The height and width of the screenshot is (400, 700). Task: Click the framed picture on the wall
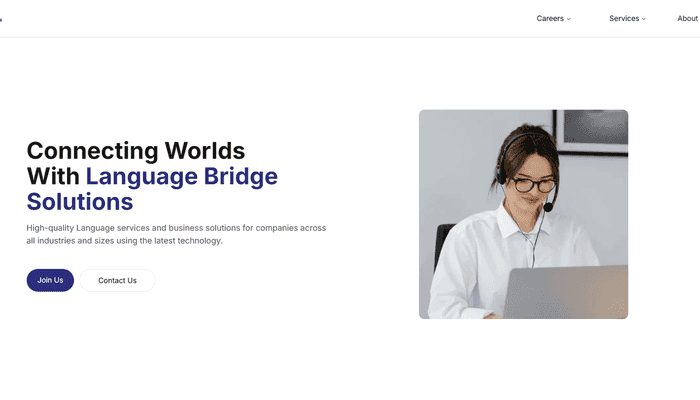pyautogui.click(x=590, y=130)
